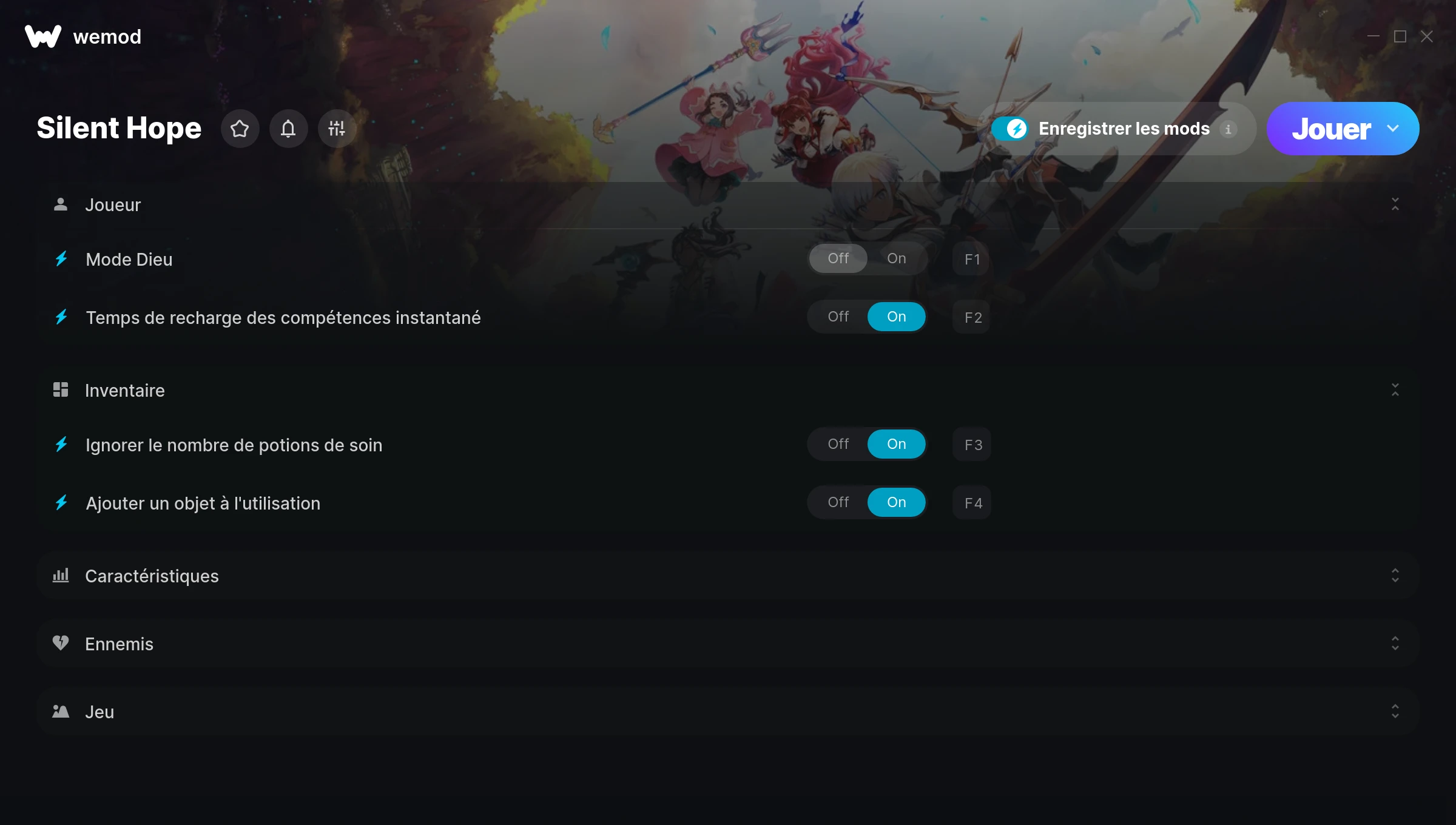Turn On Mode Dieu
This screenshot has width=1456, height=825.
click(x=897, y=258)
